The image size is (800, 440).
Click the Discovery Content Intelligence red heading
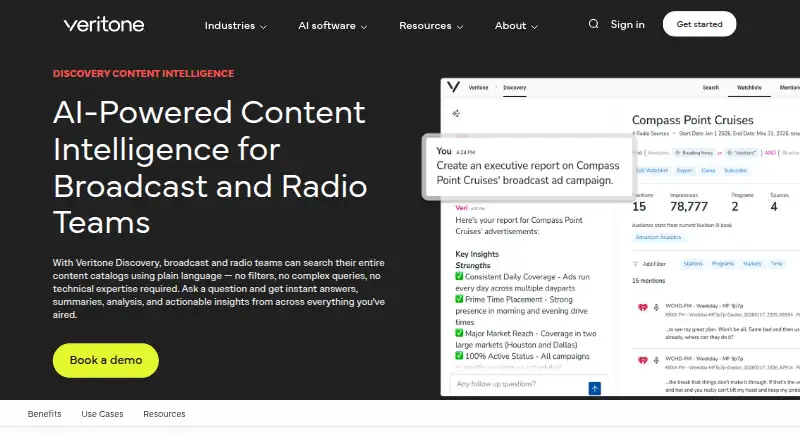pos(143,74)
